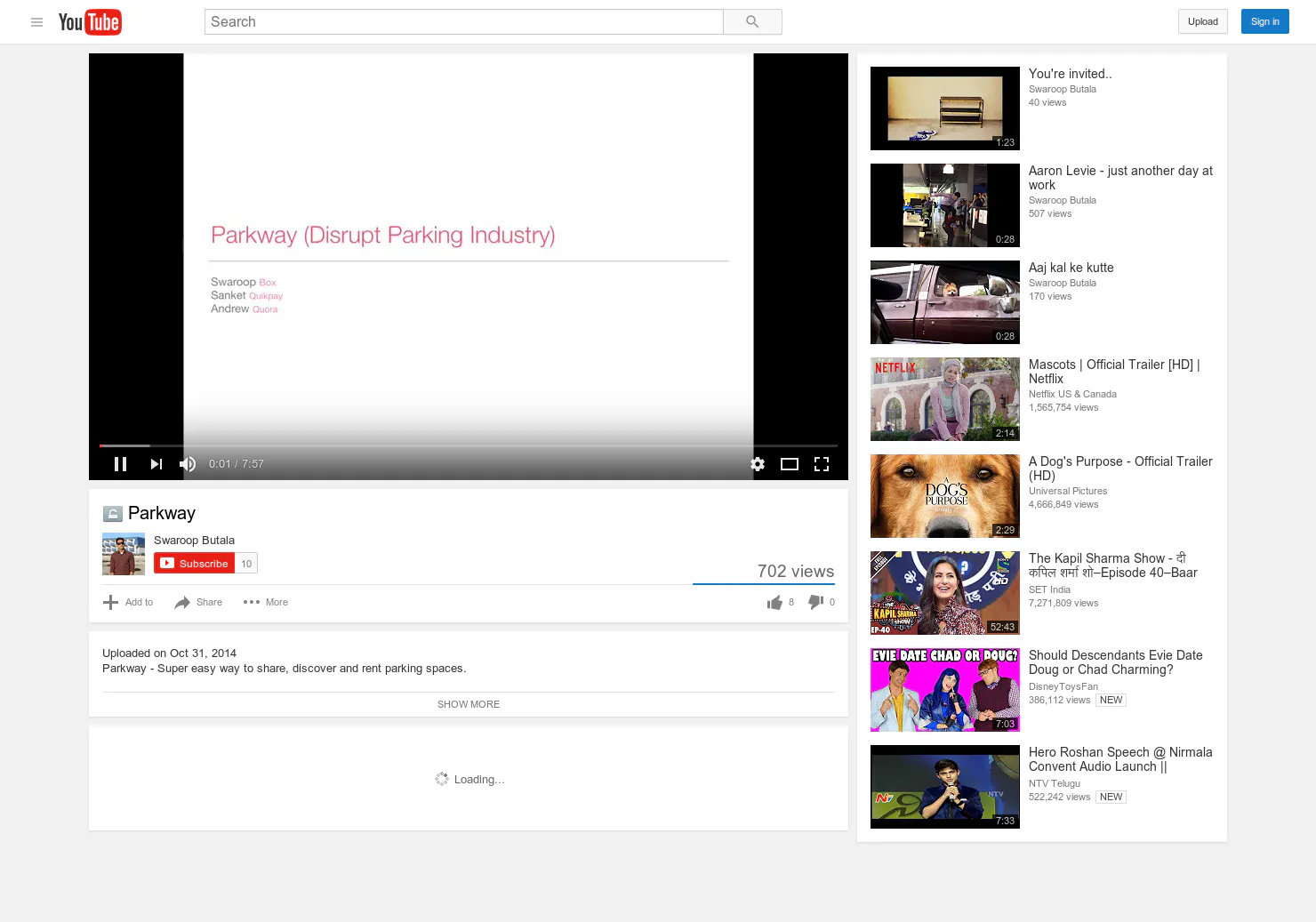Click Universal Pictures channel name
The height and width of the screenshot is (922, 1316).
tap(1068, 491)
